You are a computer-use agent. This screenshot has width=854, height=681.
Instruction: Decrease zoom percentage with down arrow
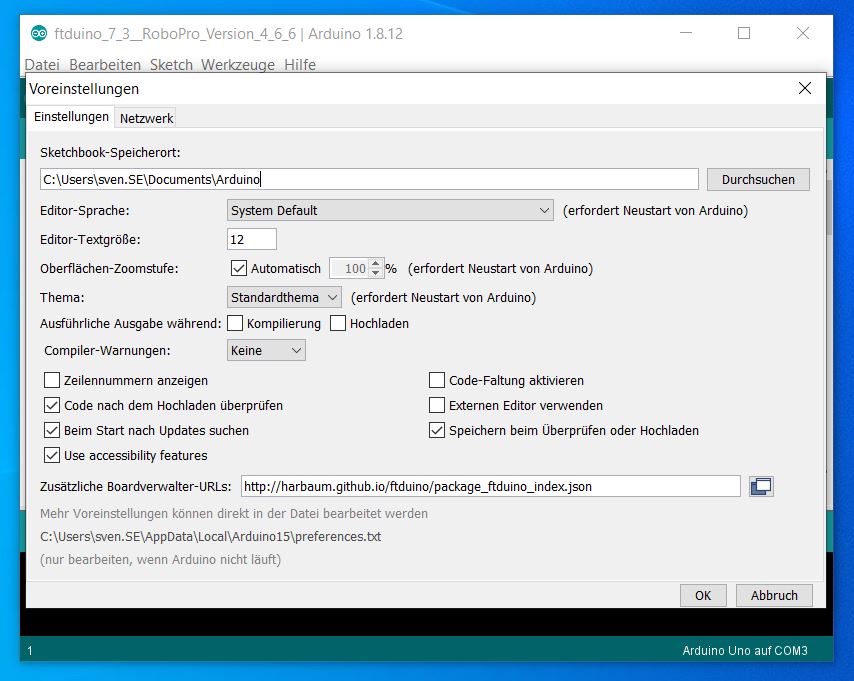click(375, 272)
